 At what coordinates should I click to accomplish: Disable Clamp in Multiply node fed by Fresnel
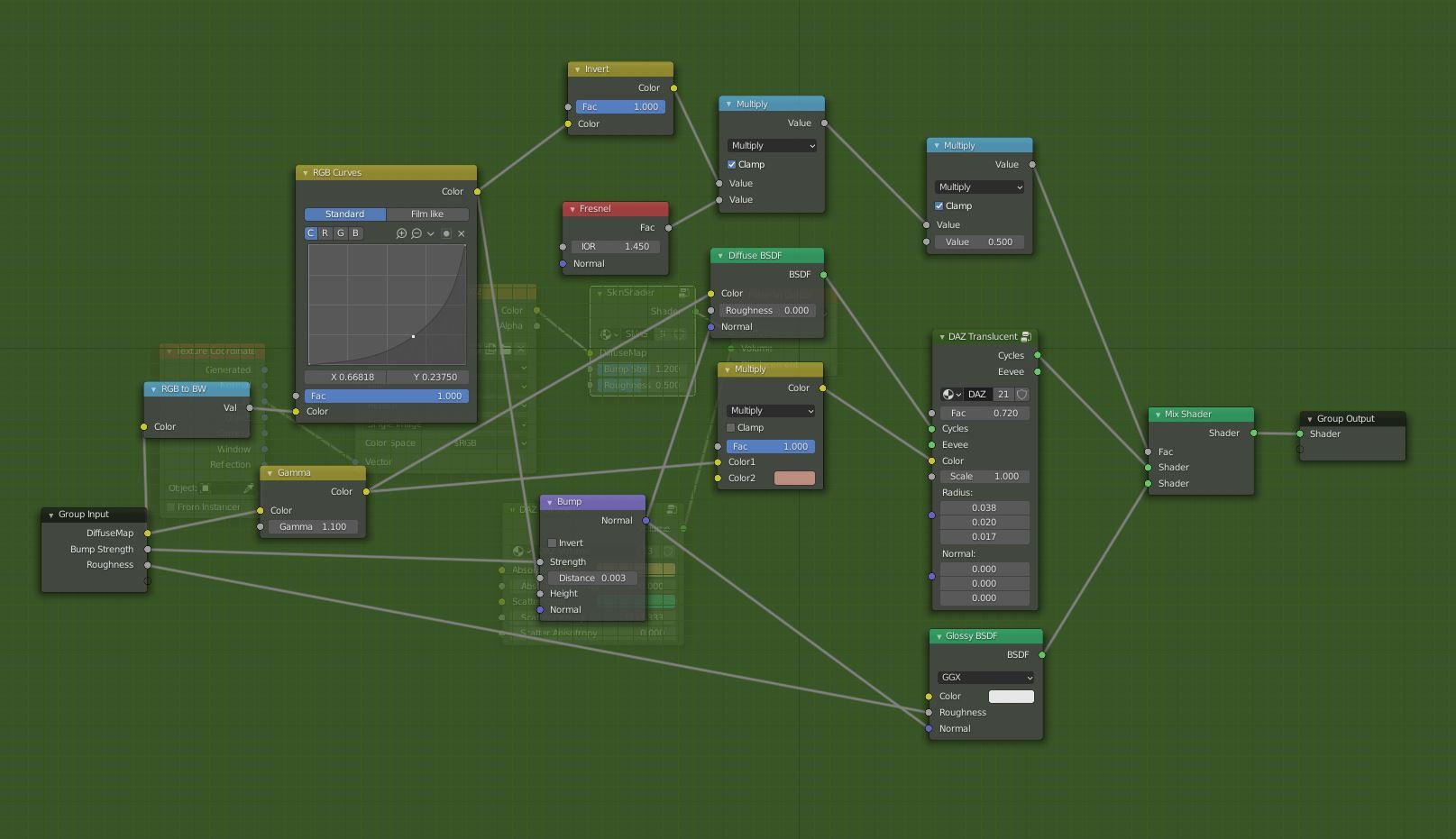[x=731, y=165]
